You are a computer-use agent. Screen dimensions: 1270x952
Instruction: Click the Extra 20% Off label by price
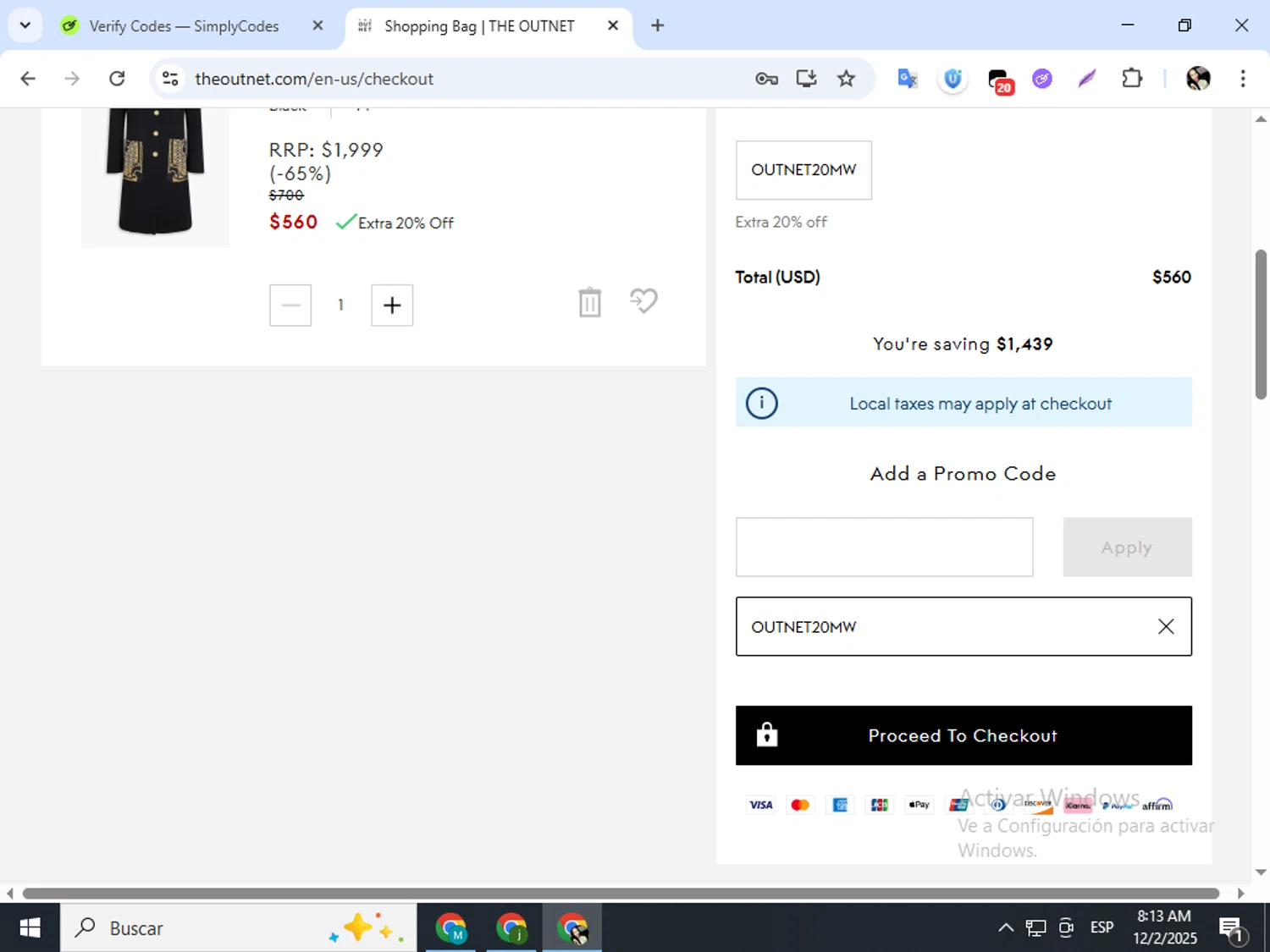(406, 223)
